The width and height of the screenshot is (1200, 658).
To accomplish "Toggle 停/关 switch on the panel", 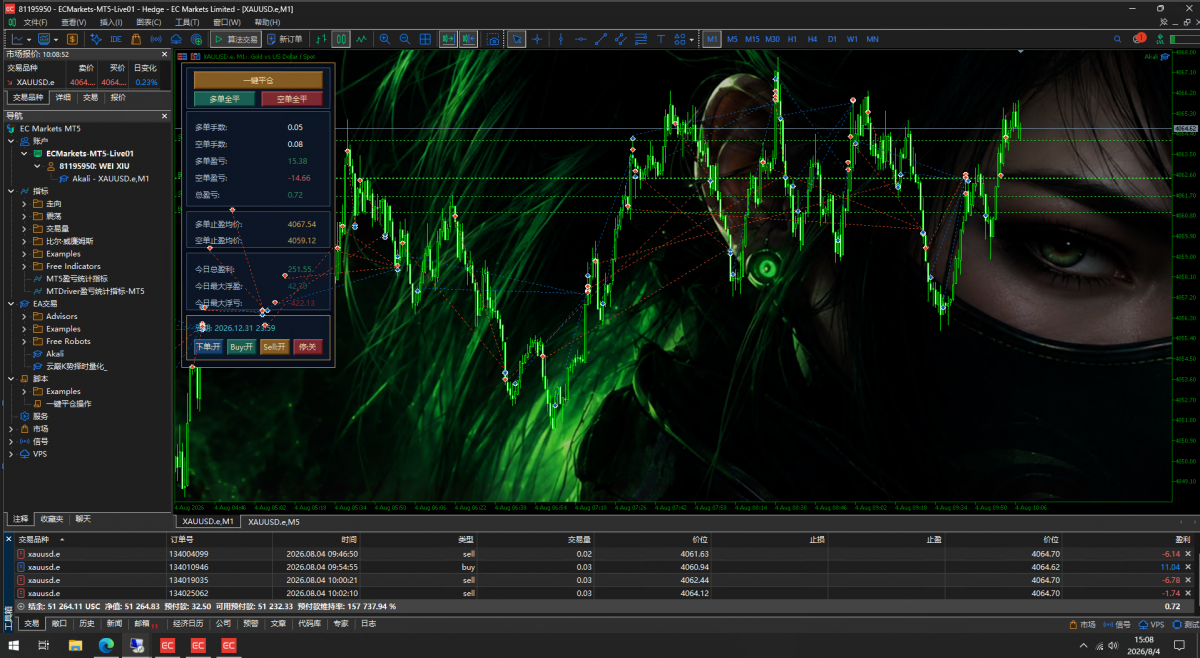I will 308,347.
